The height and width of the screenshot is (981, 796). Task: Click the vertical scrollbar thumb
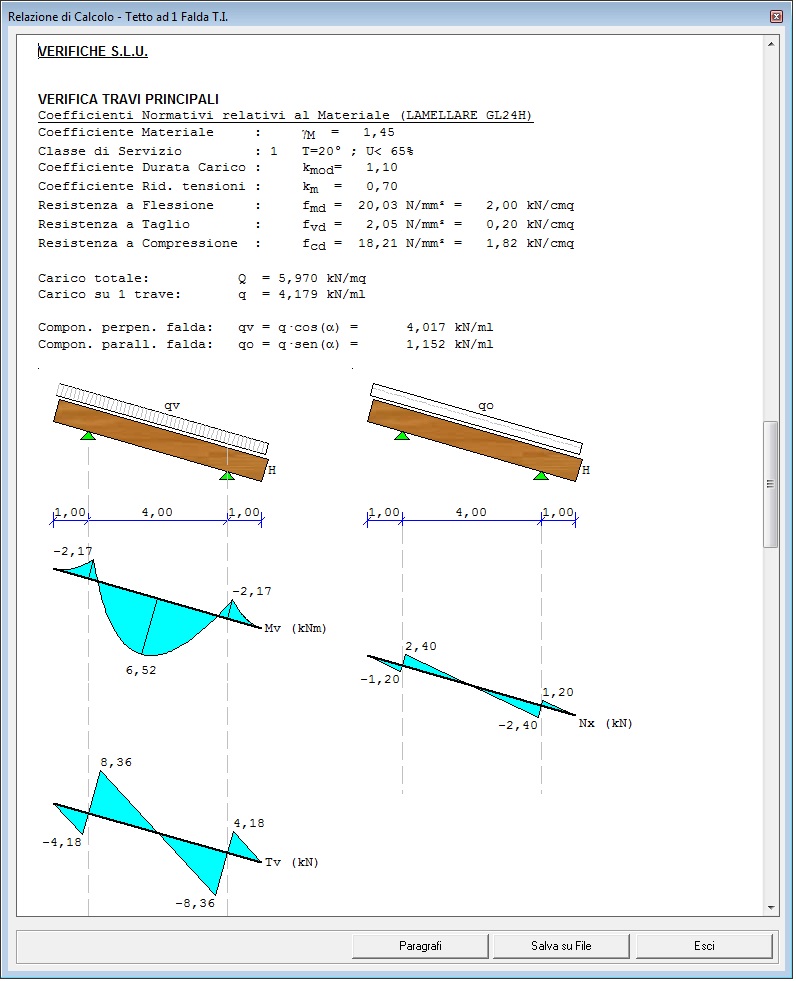[771, 484]
